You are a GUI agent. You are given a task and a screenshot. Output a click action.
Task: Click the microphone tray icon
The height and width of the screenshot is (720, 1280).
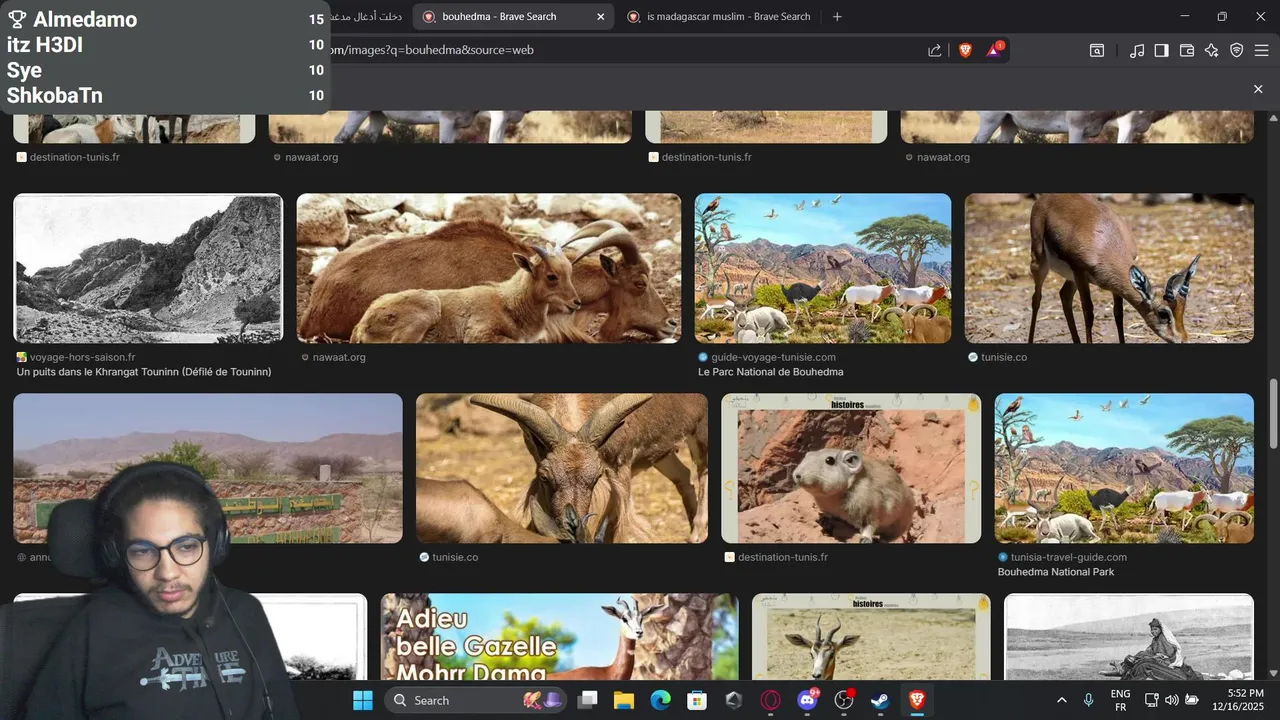[1088, 700]
